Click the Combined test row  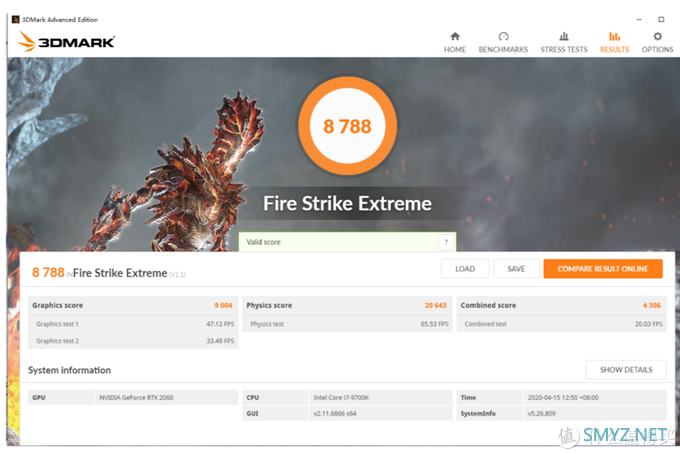pos(562,324)
